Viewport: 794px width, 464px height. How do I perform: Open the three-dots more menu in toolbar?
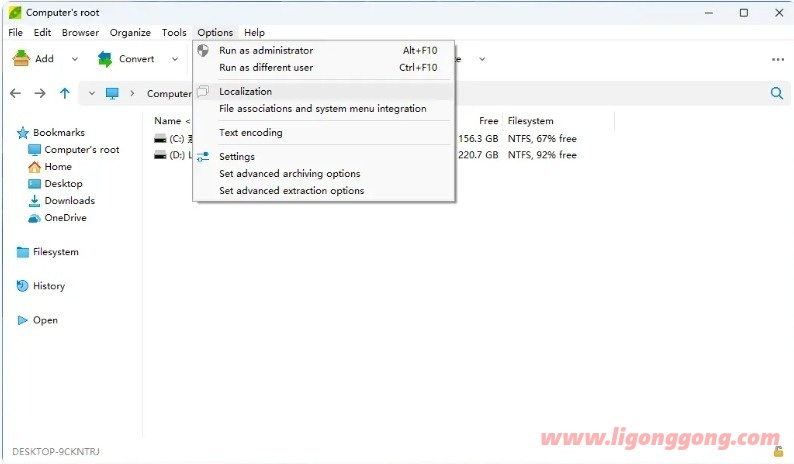(777, 59)
